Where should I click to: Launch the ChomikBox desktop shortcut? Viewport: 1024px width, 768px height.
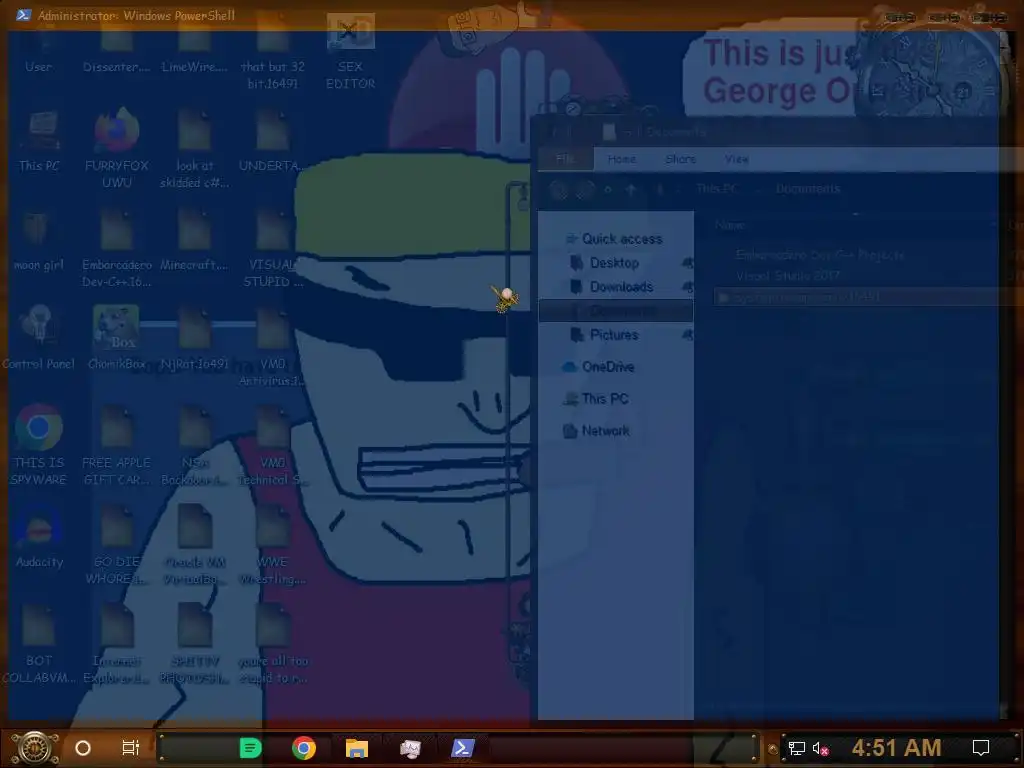(x=116, y=338)
